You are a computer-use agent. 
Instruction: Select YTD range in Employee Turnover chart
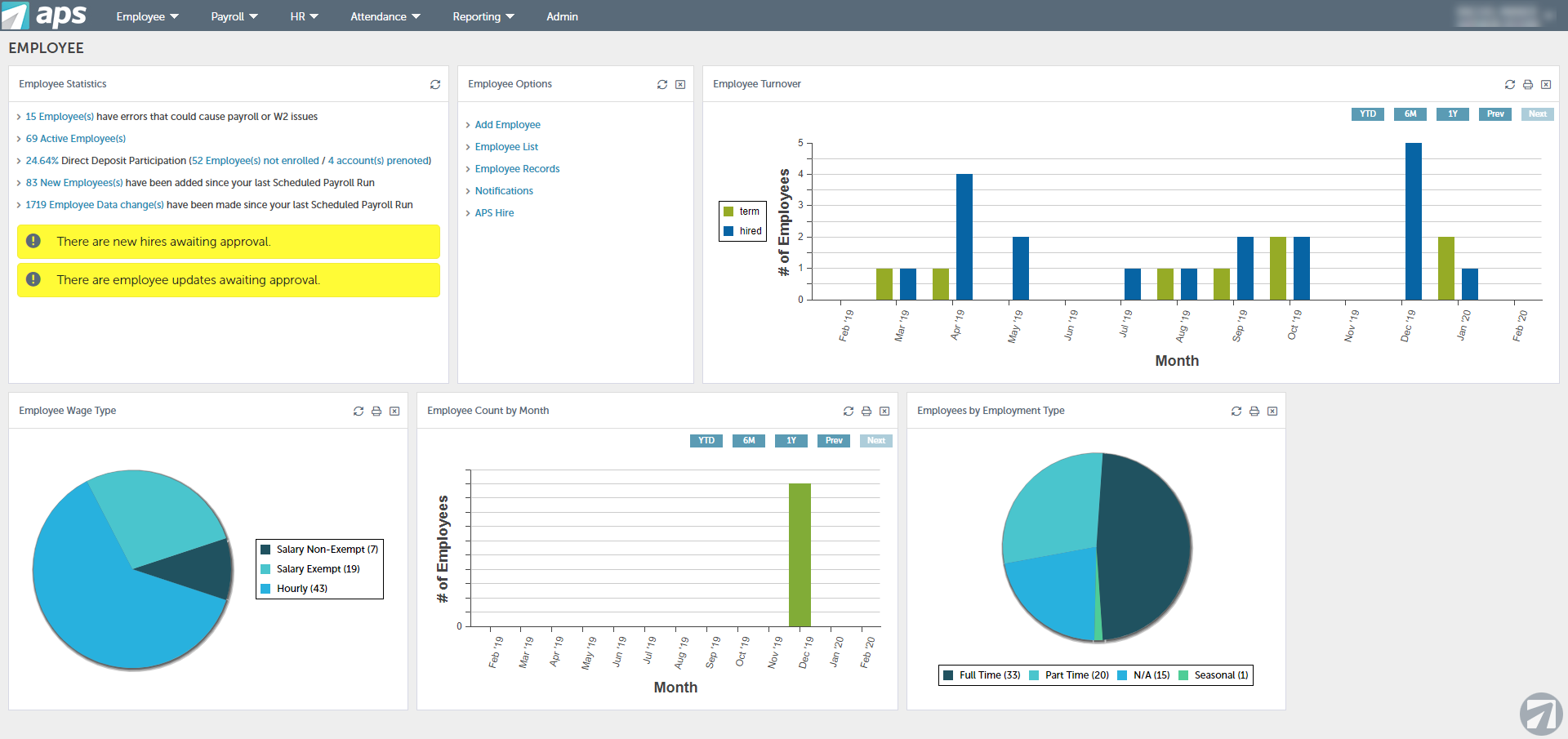[x=1367, y=114]
